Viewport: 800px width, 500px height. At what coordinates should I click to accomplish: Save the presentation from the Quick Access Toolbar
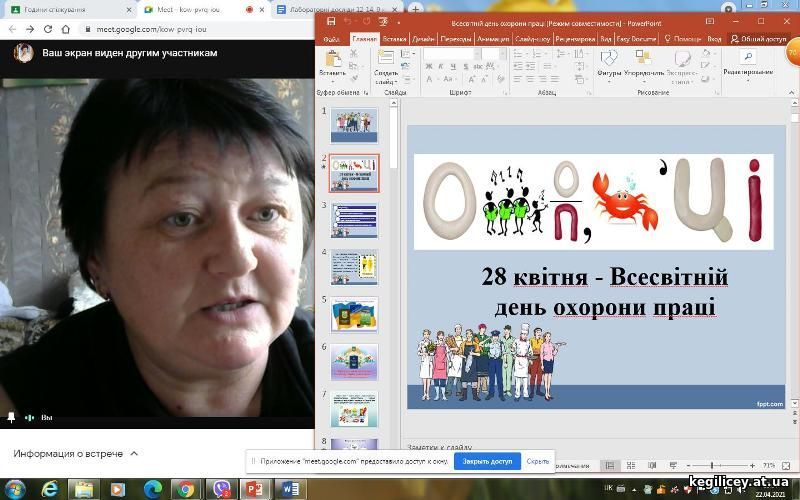tap(331, 21)
